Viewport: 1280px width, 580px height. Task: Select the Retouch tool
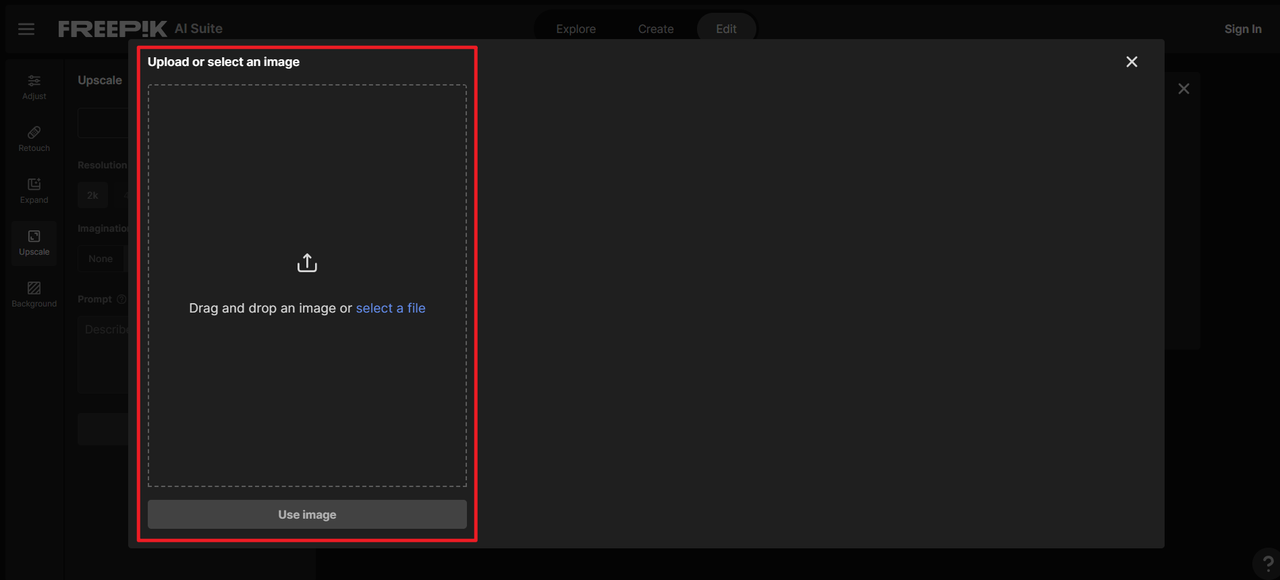[x=34, y=139]
